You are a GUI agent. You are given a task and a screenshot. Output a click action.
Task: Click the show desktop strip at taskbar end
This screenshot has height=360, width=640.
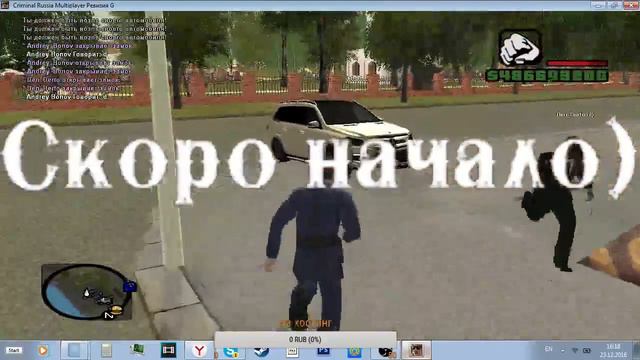[636, 350]
